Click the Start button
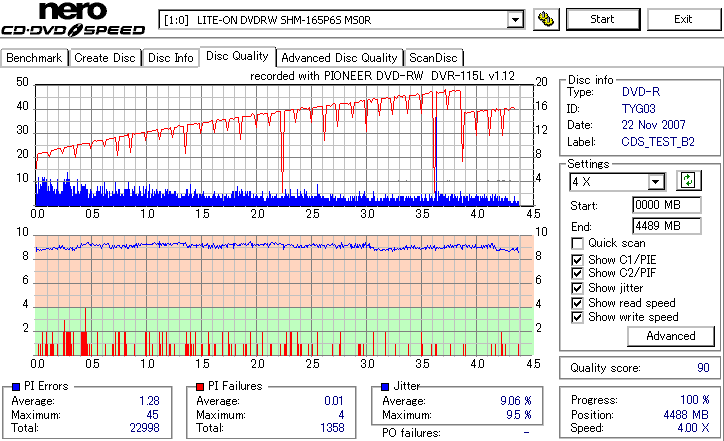The width and height of the screenshot is (724, 441). click(603, 19)
